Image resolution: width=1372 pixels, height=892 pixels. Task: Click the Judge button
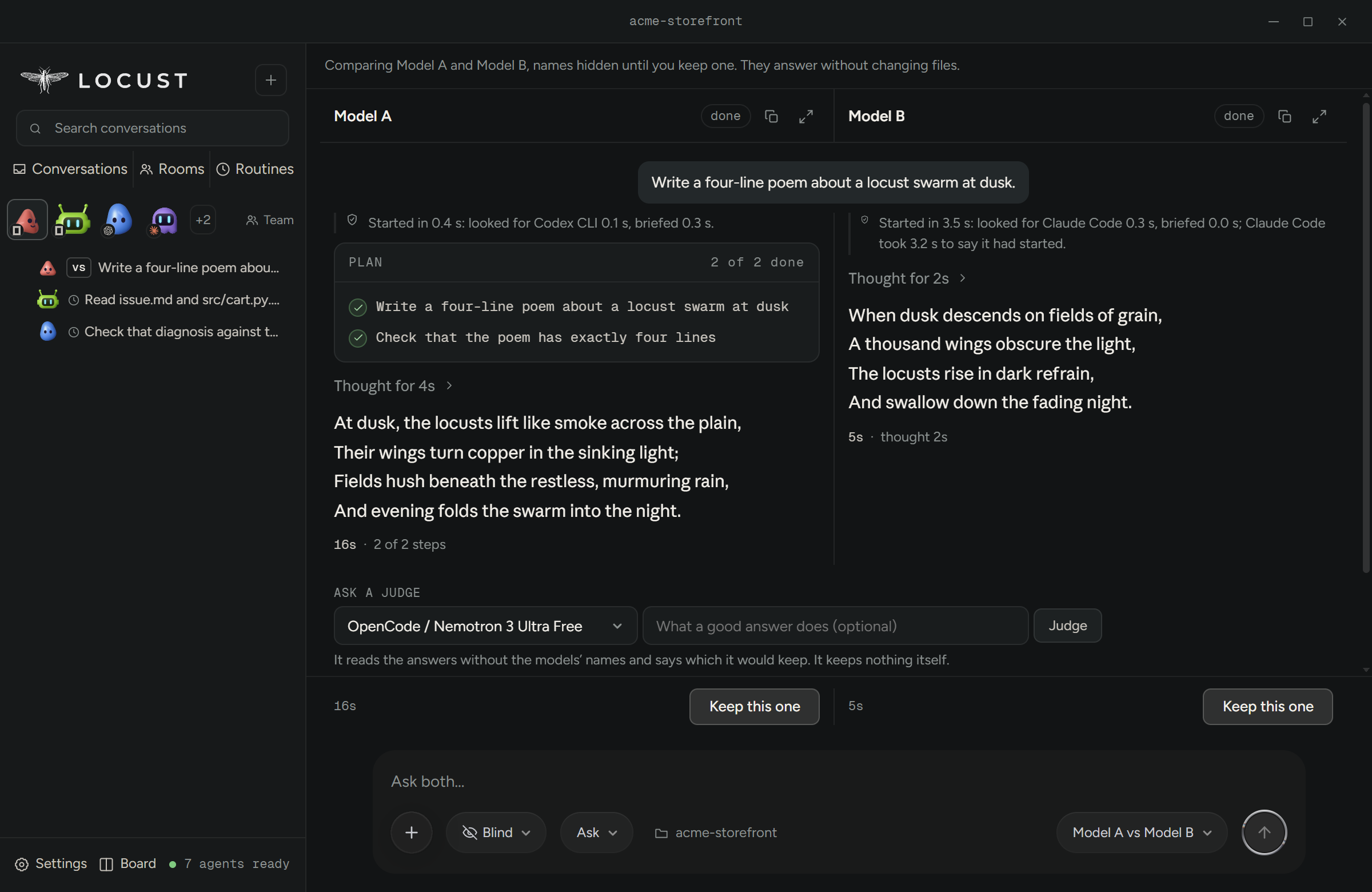pos(1068,626)
